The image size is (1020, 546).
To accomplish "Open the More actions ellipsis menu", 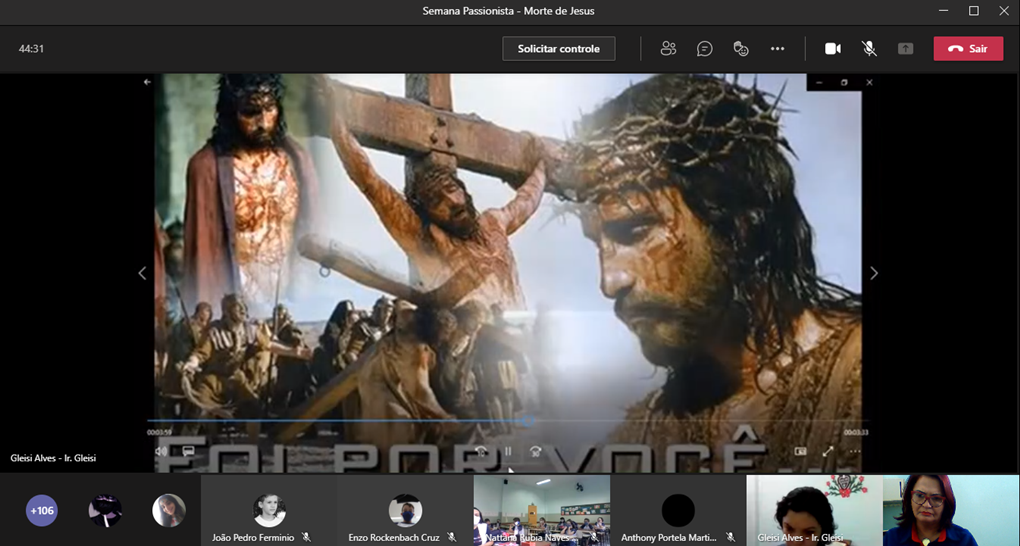I will click(x=777, y=49).
